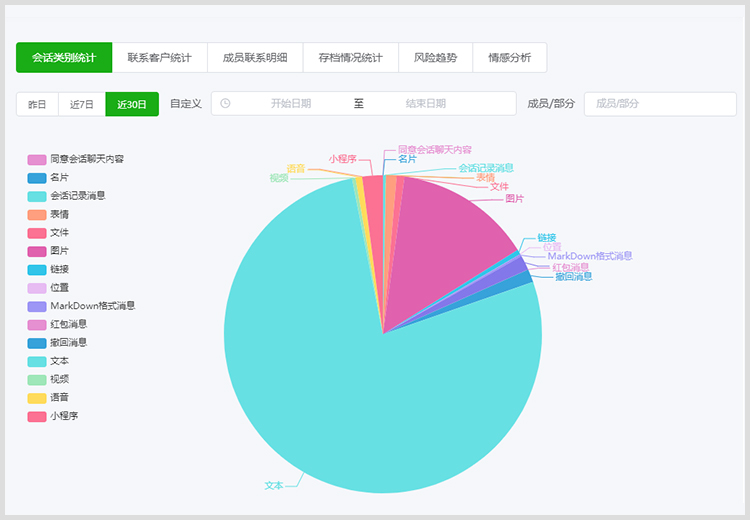Click the 同意会话聊天内容 pie chart label

point(435,150)
